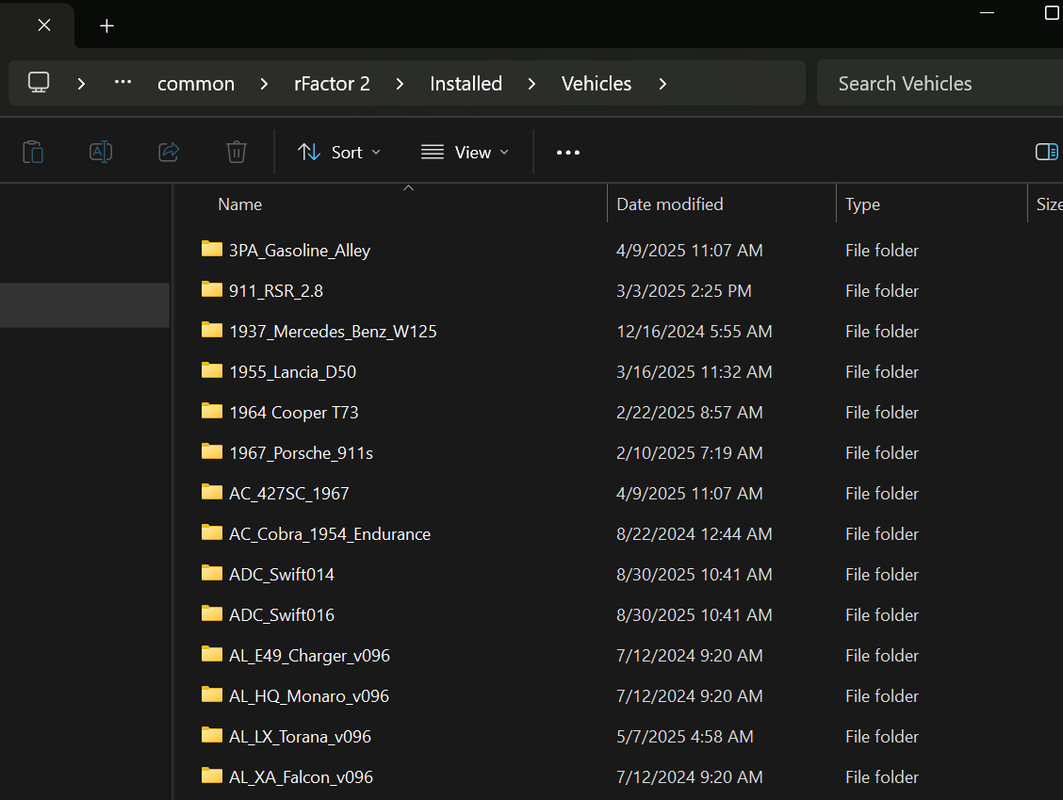This screenshot has height=800, width=1063.
Task: Click date 8/22/2024 12:44 AM cell
Action: pyautogui.click(x=694, y=534)
